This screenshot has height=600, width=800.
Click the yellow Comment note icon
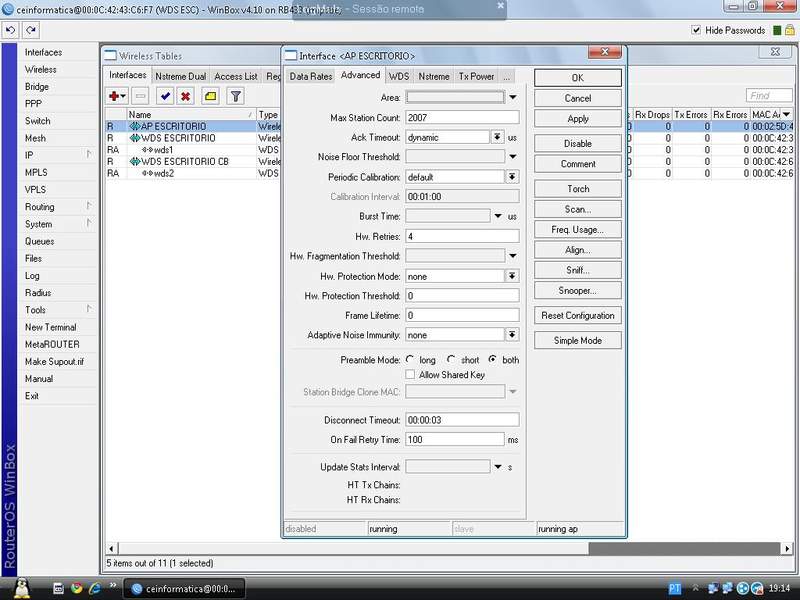(210, 96)
